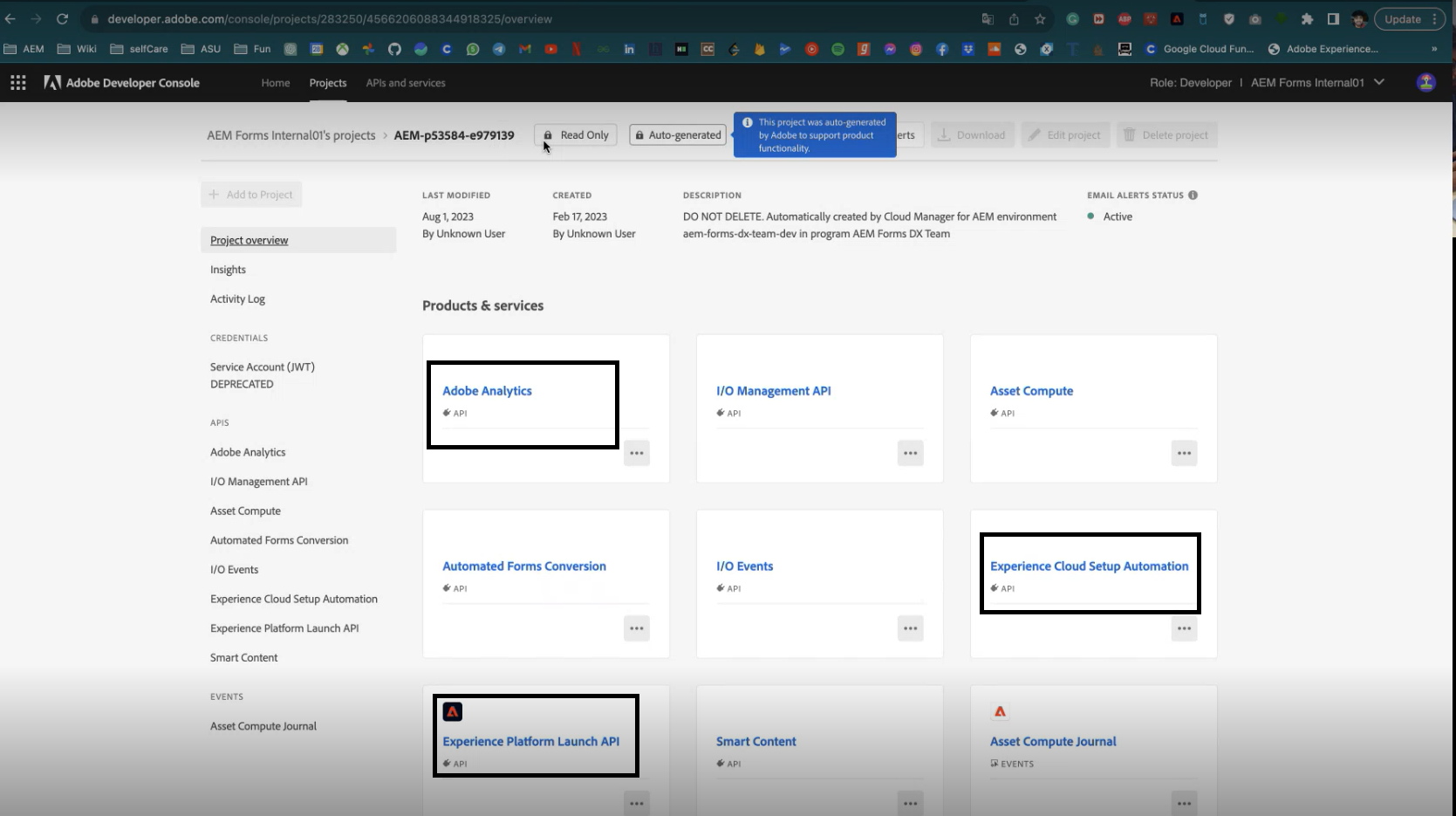Select the Projects tab

328,83
